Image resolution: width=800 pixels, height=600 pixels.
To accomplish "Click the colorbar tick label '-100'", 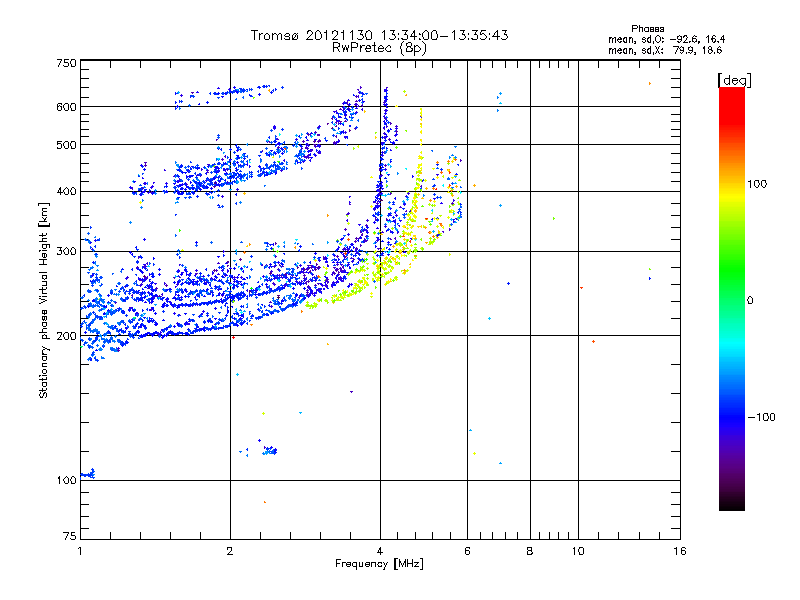I will (761, 417).
